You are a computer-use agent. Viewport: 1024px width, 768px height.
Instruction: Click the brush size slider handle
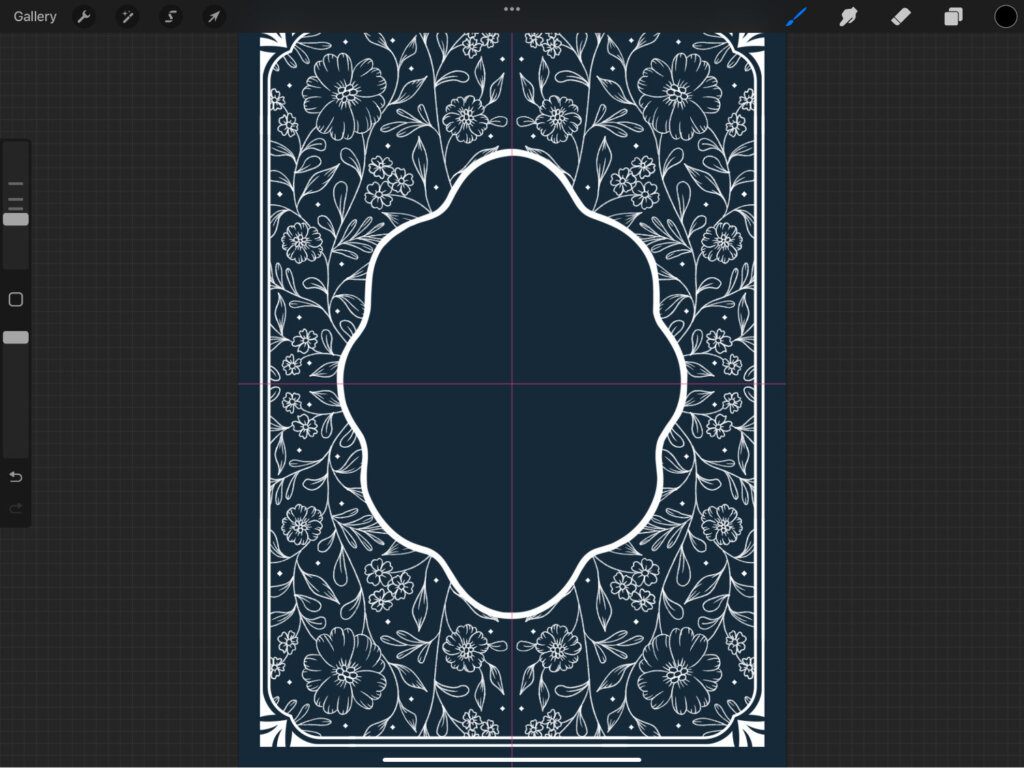pyautogui.click(x=15, y=219)
